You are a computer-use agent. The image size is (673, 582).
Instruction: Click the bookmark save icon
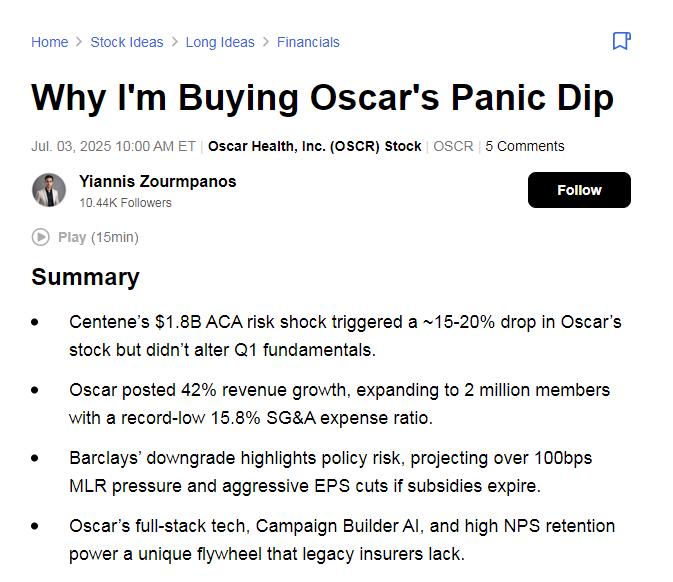click(x=621, y=41)
